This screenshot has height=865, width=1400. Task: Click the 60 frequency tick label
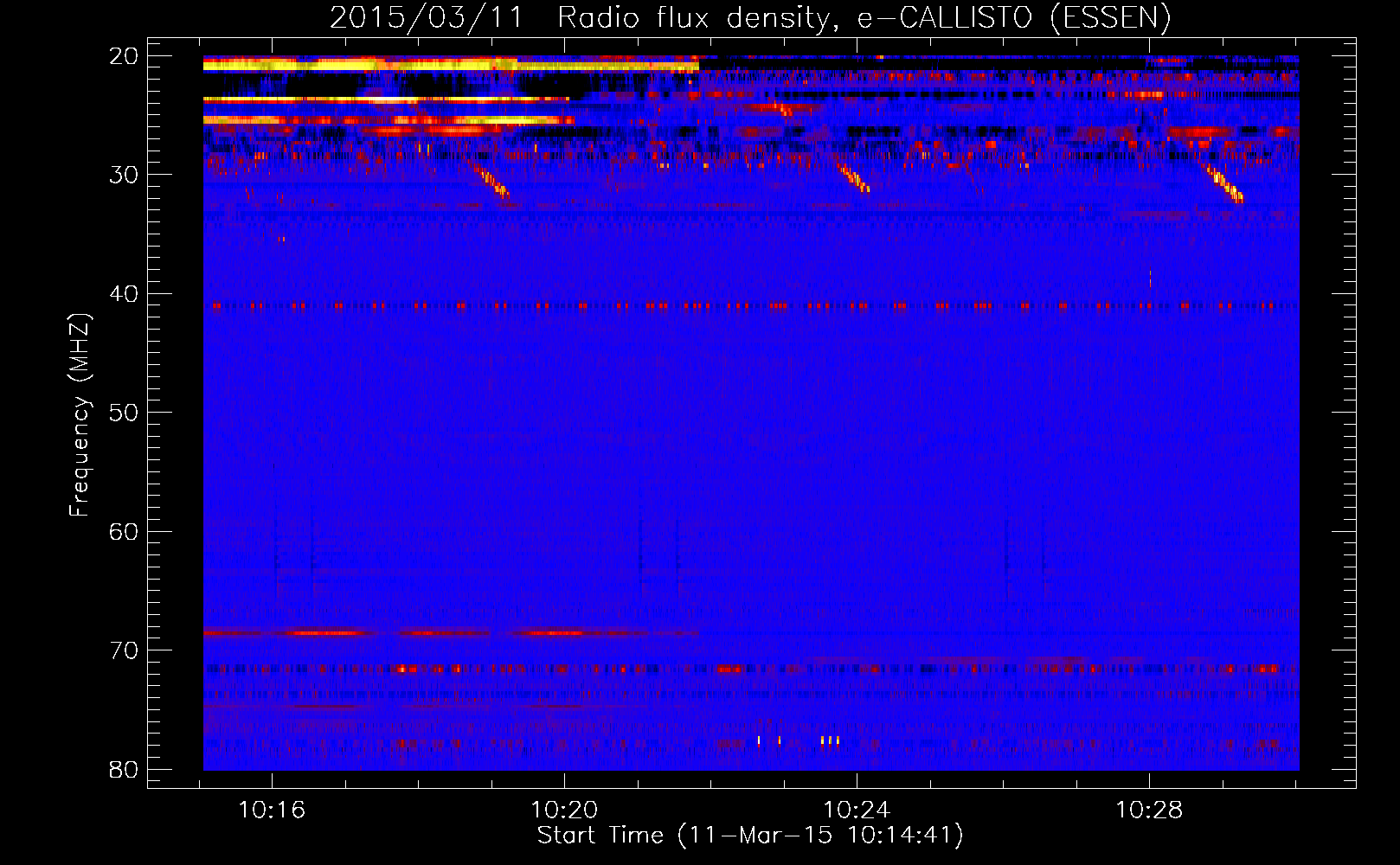click(x=124, y=531)
